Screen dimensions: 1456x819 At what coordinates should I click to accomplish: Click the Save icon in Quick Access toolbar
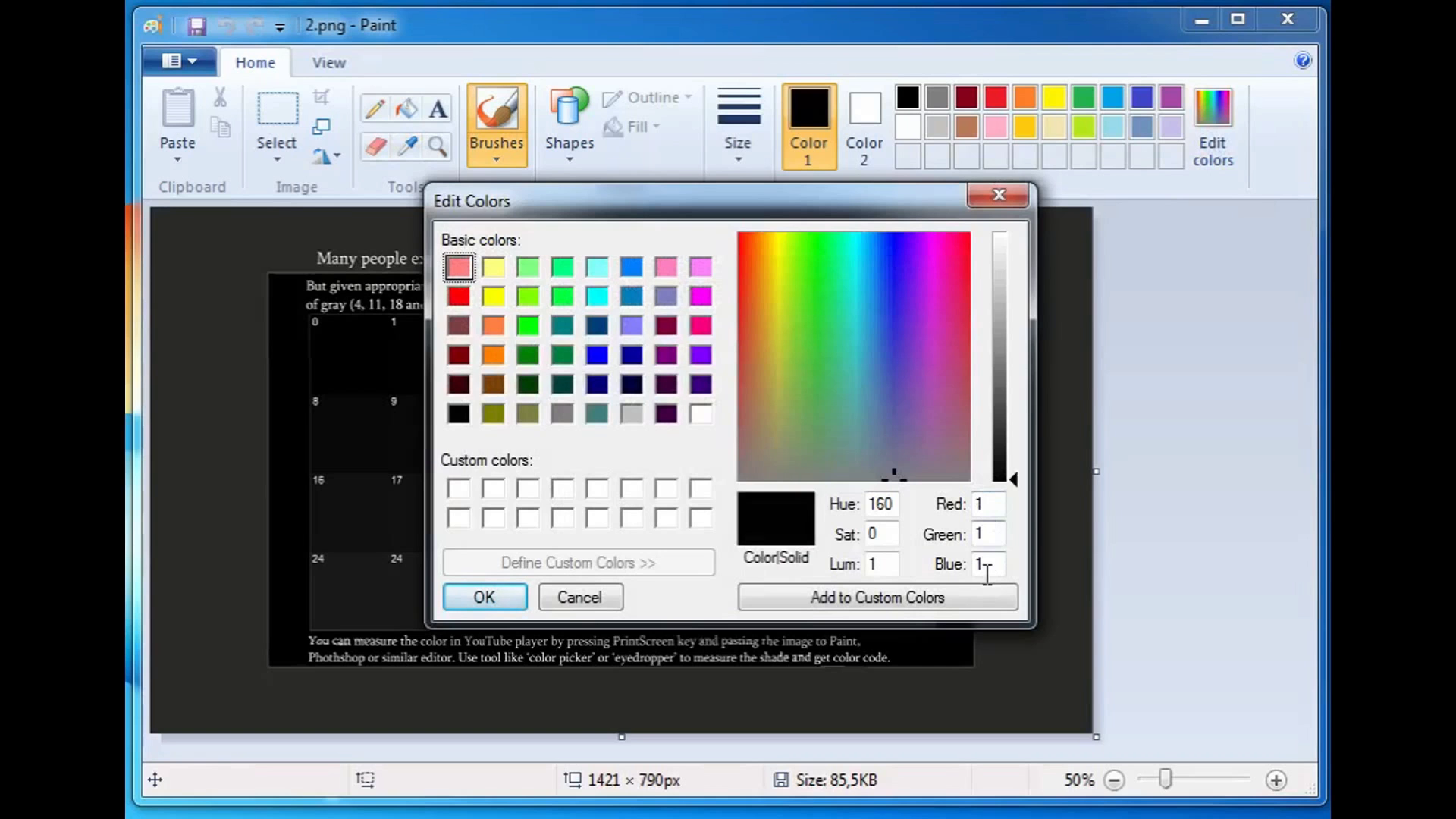(x=196, y=25)
